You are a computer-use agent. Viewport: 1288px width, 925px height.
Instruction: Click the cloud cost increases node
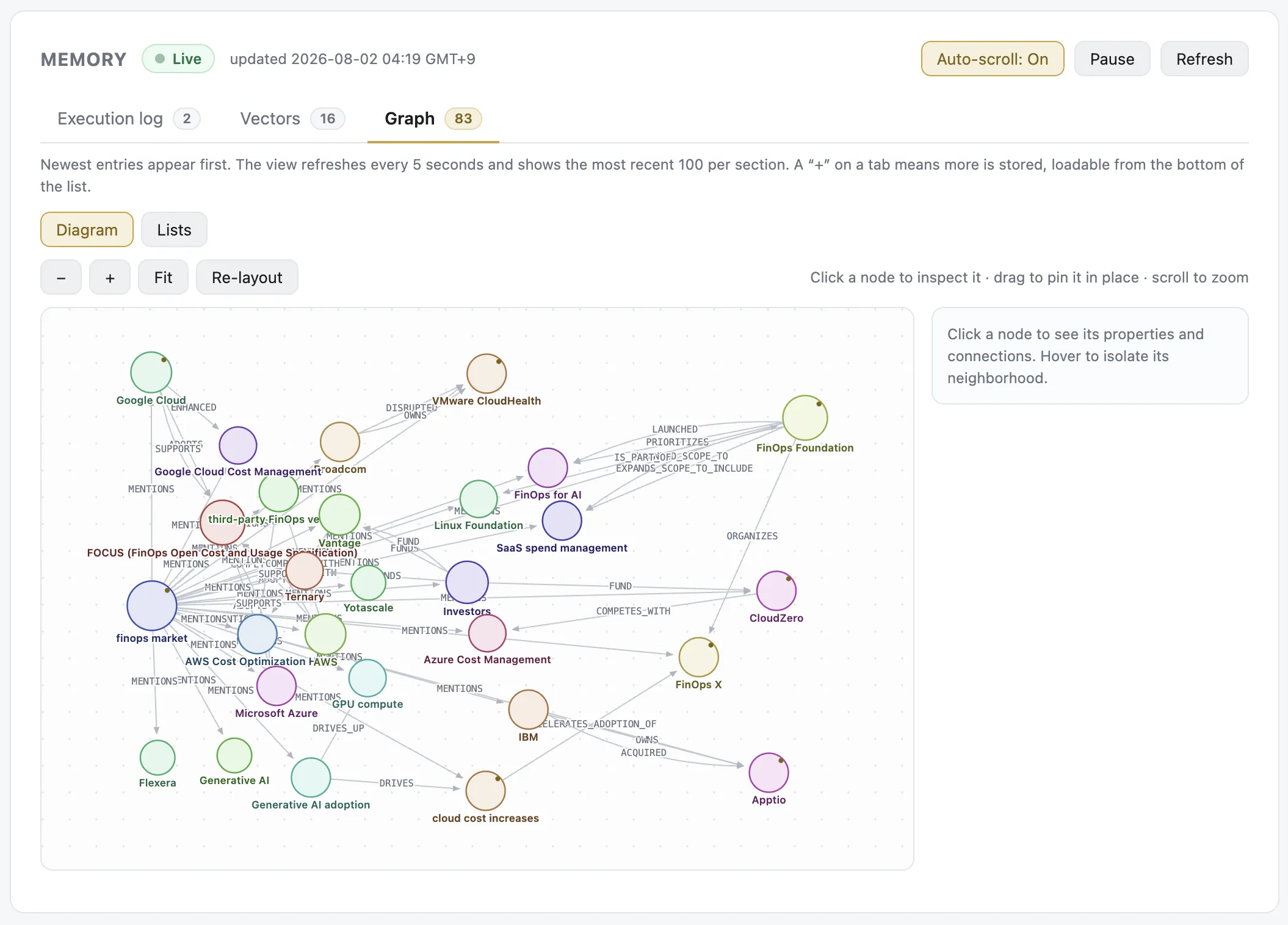486,791
